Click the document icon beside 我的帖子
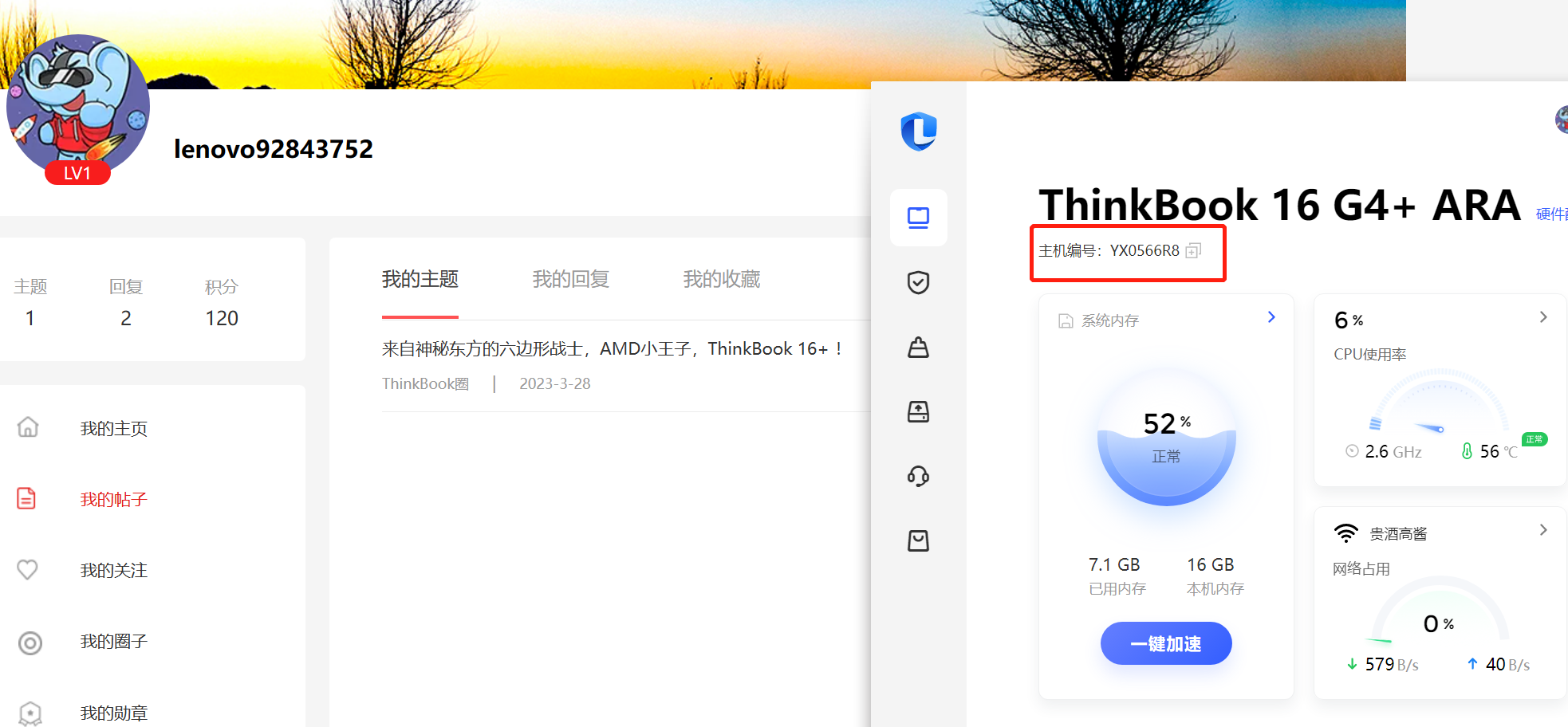Screen dimensions: 1568x727 (x=26, y=498)
